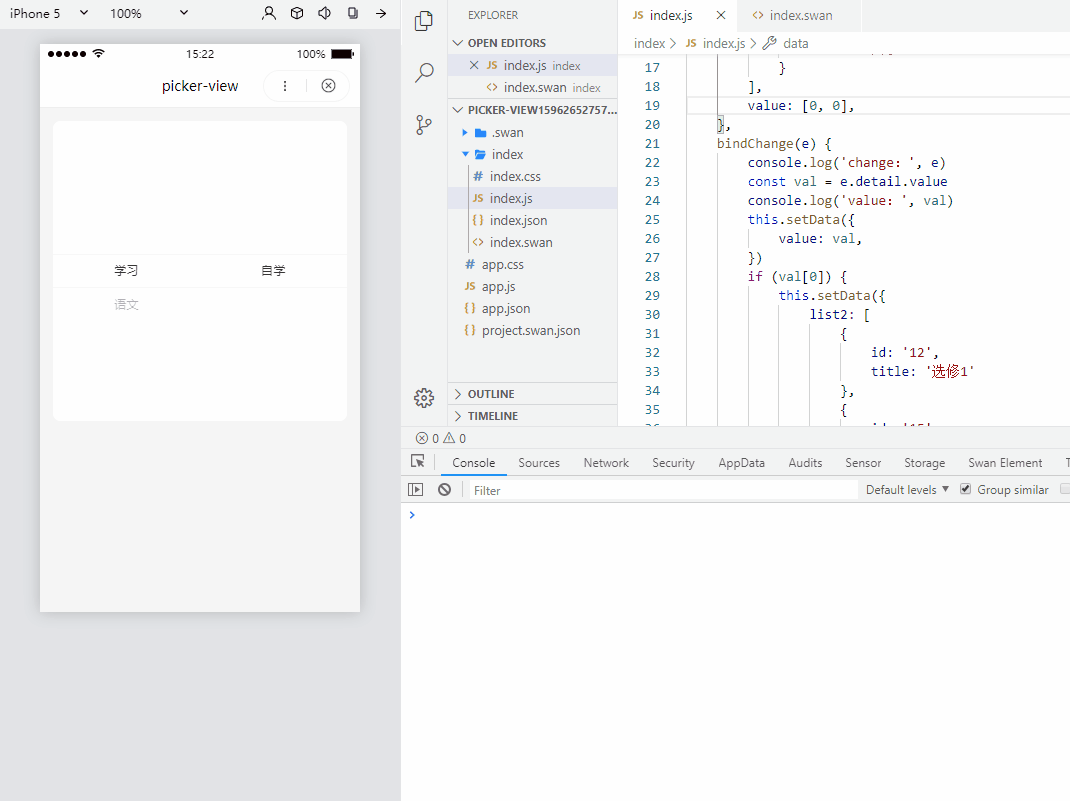Click the warnings triangle icon in status bar

point(449,438)
